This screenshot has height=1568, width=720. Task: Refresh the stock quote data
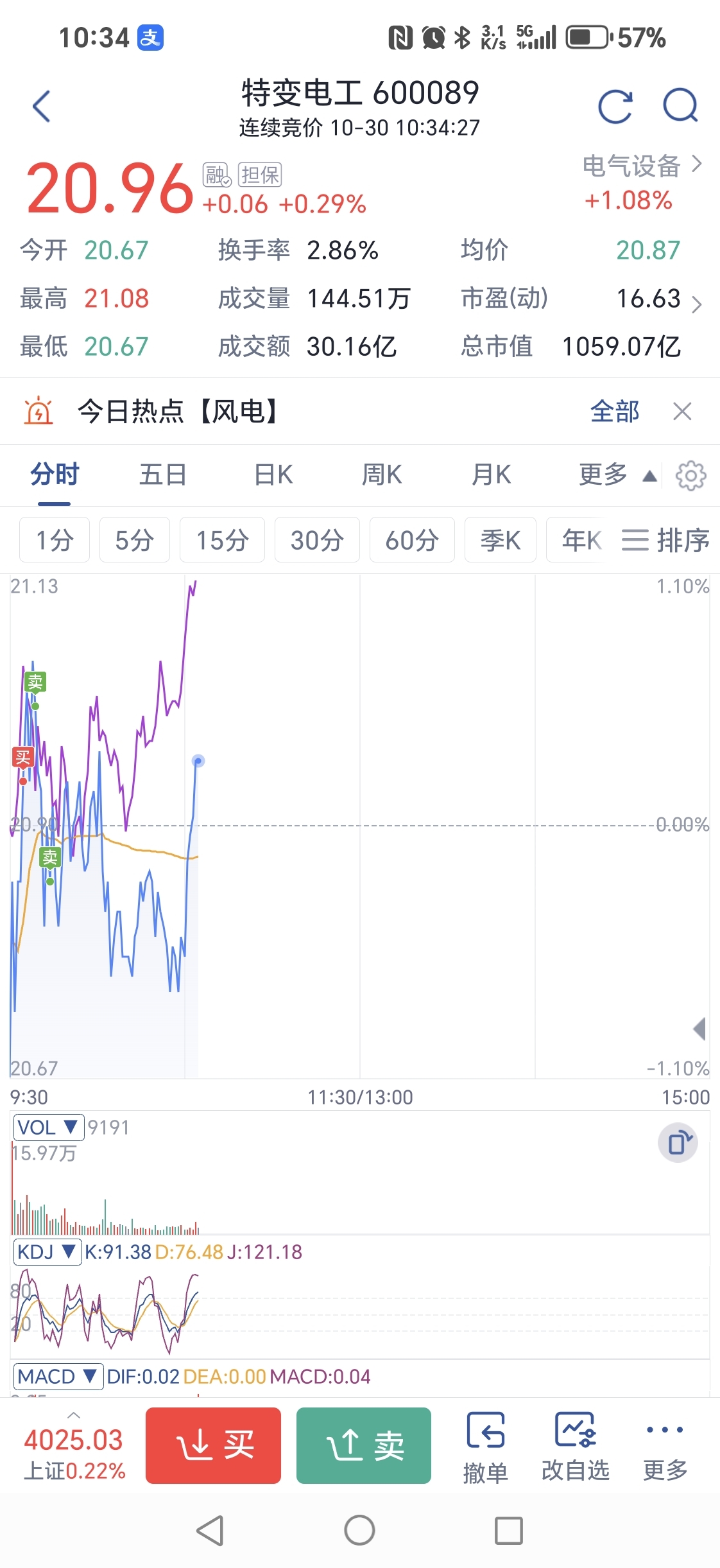click(x=615, y=106)
